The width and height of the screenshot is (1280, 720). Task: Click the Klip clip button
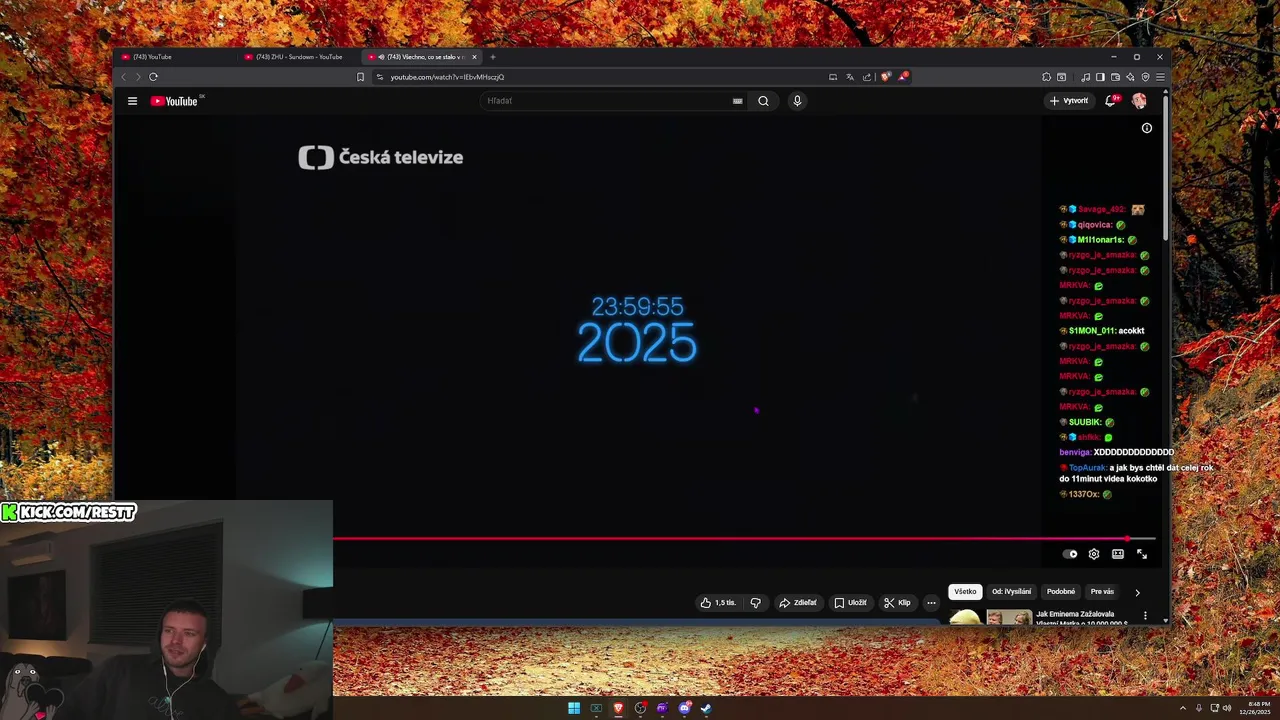(x=897, y=603)
